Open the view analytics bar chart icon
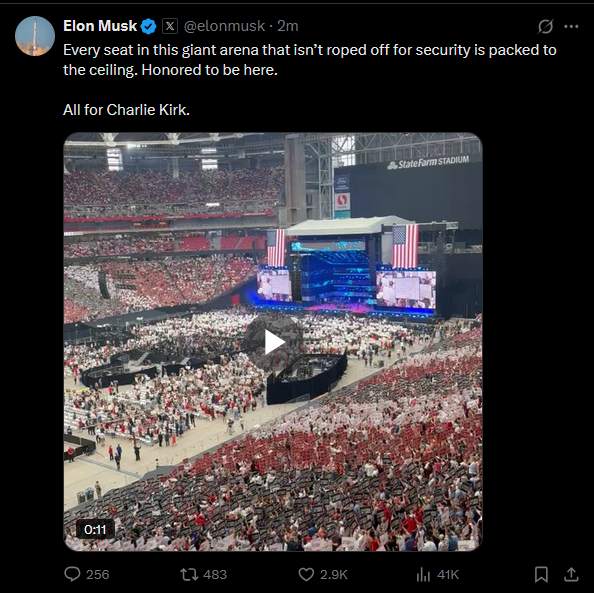 (424, 574)
